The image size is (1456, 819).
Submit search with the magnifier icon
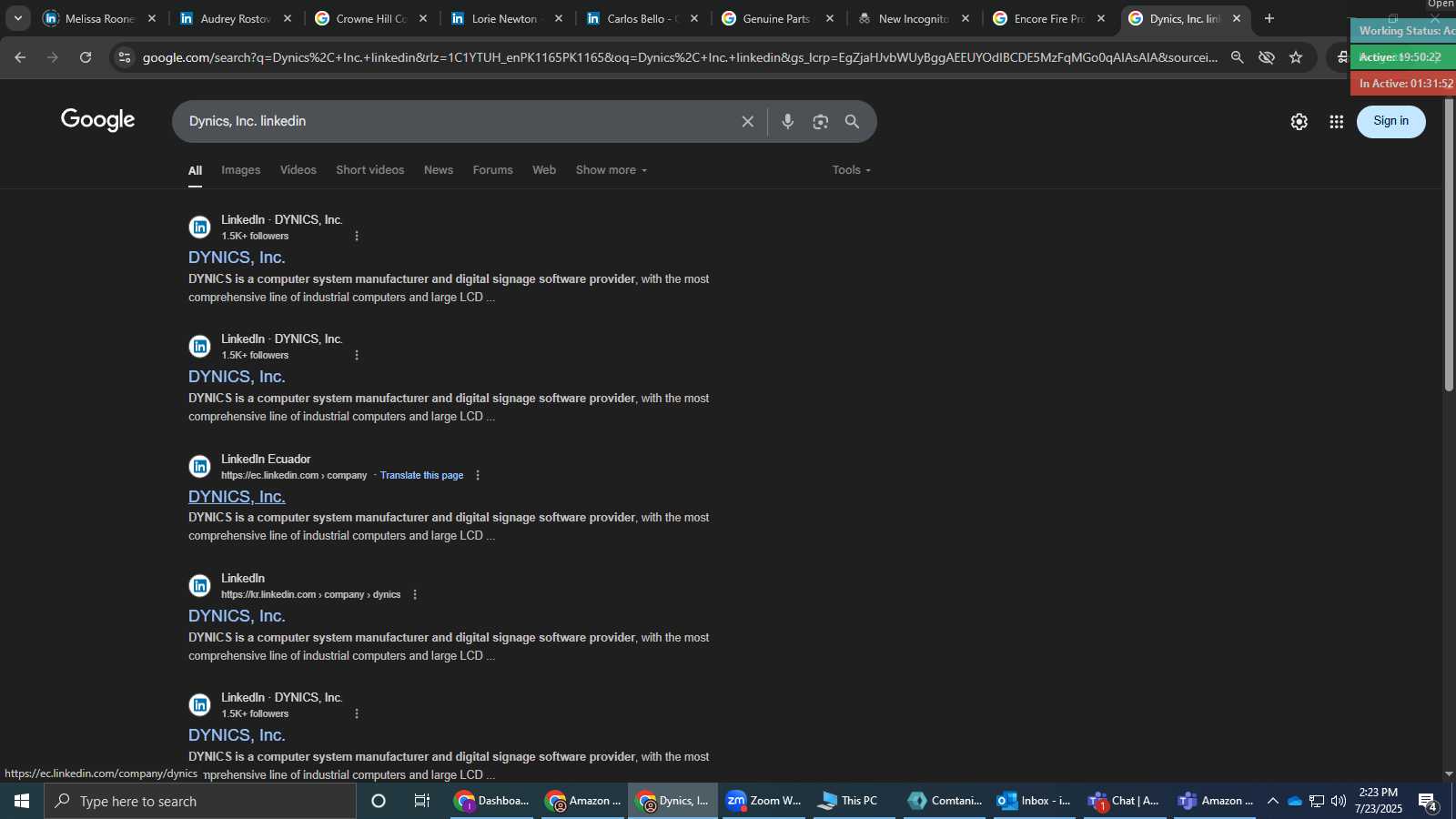[x=853, y=121]
